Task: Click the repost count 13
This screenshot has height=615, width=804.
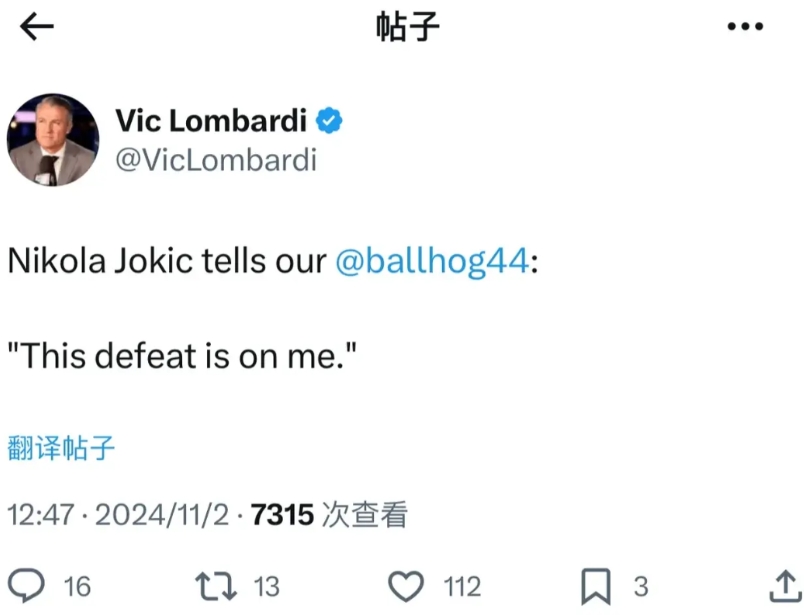Action: 266,586
